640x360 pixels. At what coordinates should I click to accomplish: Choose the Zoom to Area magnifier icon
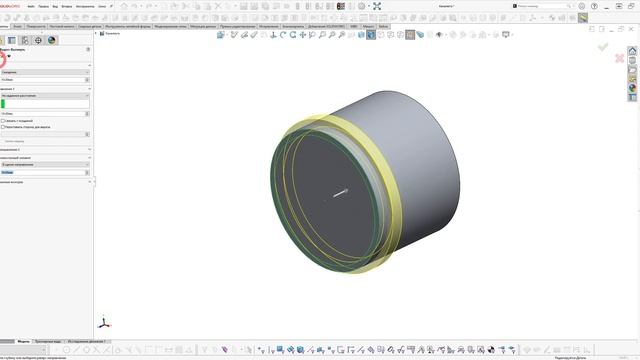(322, 35)
